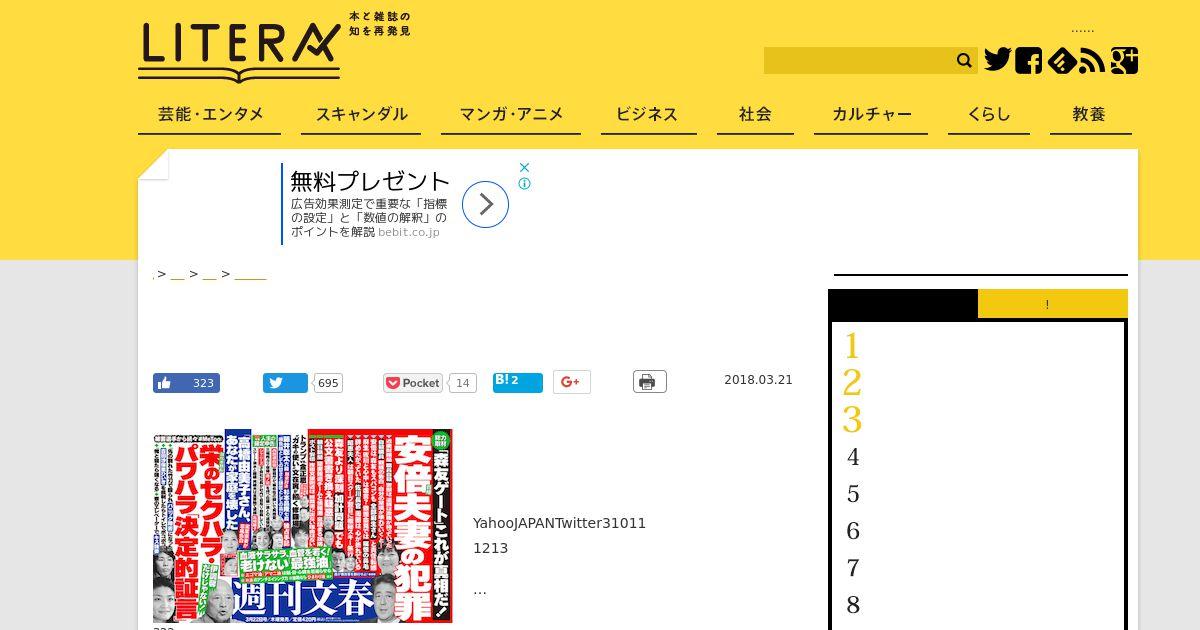Click ranking entry number 3
The image size is (1200, 630).
pos(852,420)
